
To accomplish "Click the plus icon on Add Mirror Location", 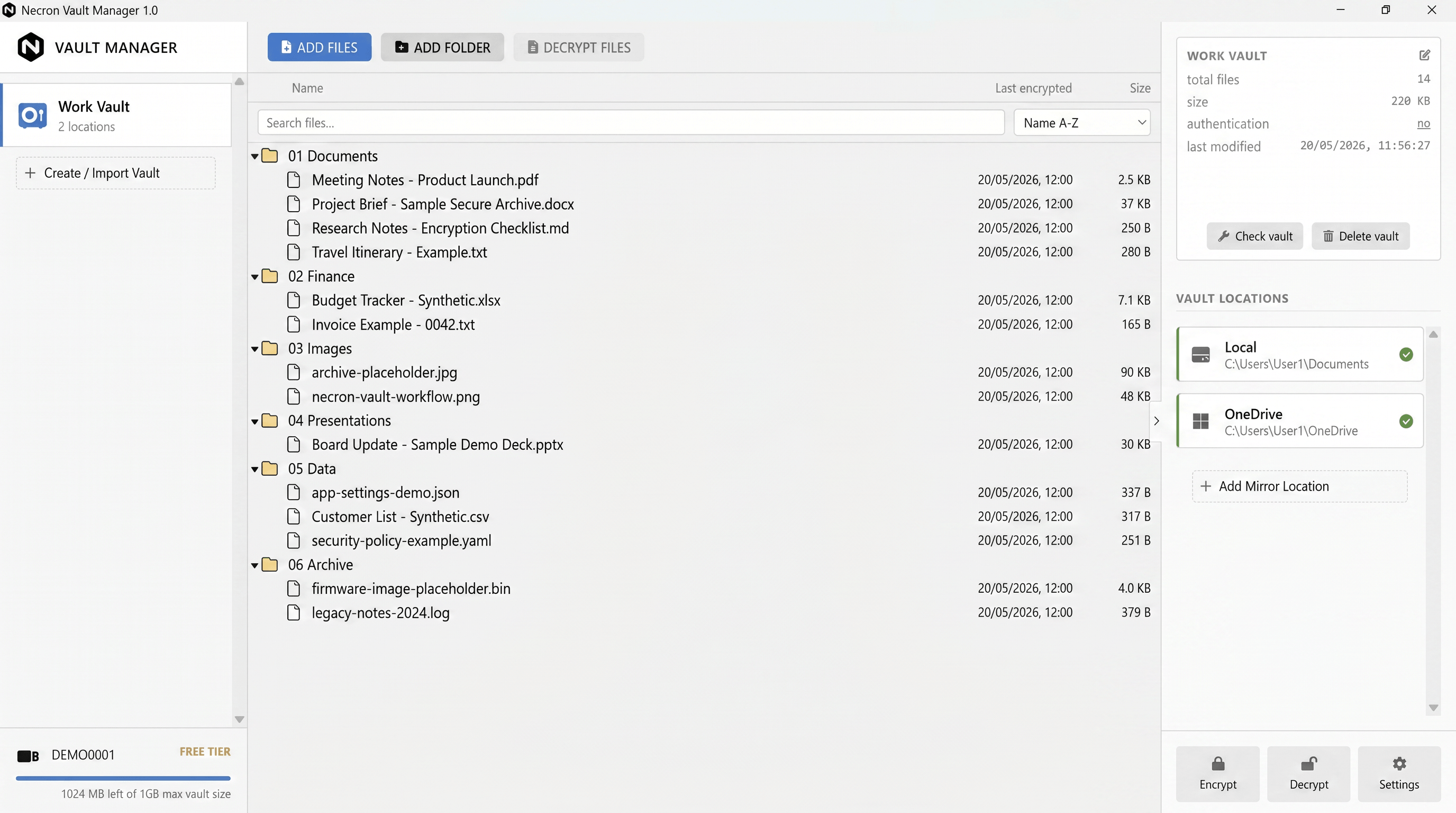I will pyautogui.click(x=1206, y=486).
